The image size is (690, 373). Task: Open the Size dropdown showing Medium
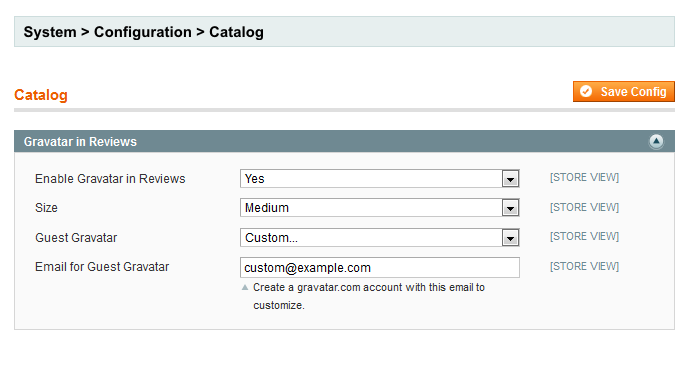[380, 208]
